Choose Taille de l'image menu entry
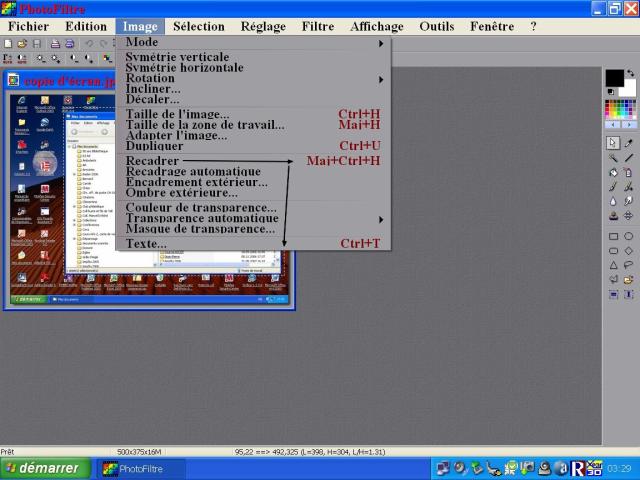The height and width of the screenshot is (480, 640). tap(253, 114)
